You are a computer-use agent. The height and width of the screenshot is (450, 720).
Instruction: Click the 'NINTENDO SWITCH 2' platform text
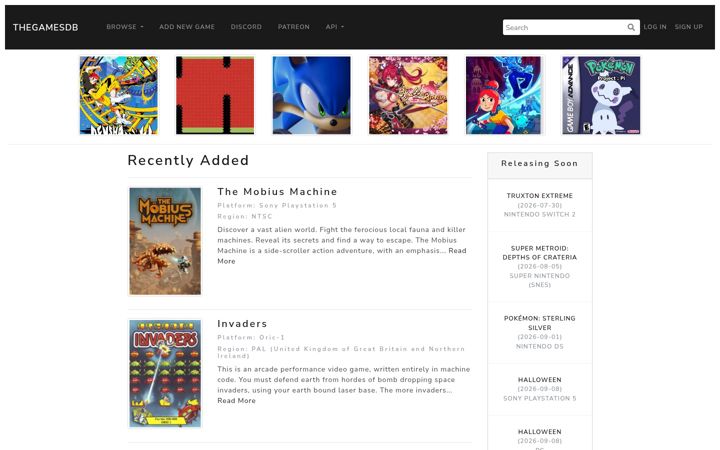click(x=540, y=214)
